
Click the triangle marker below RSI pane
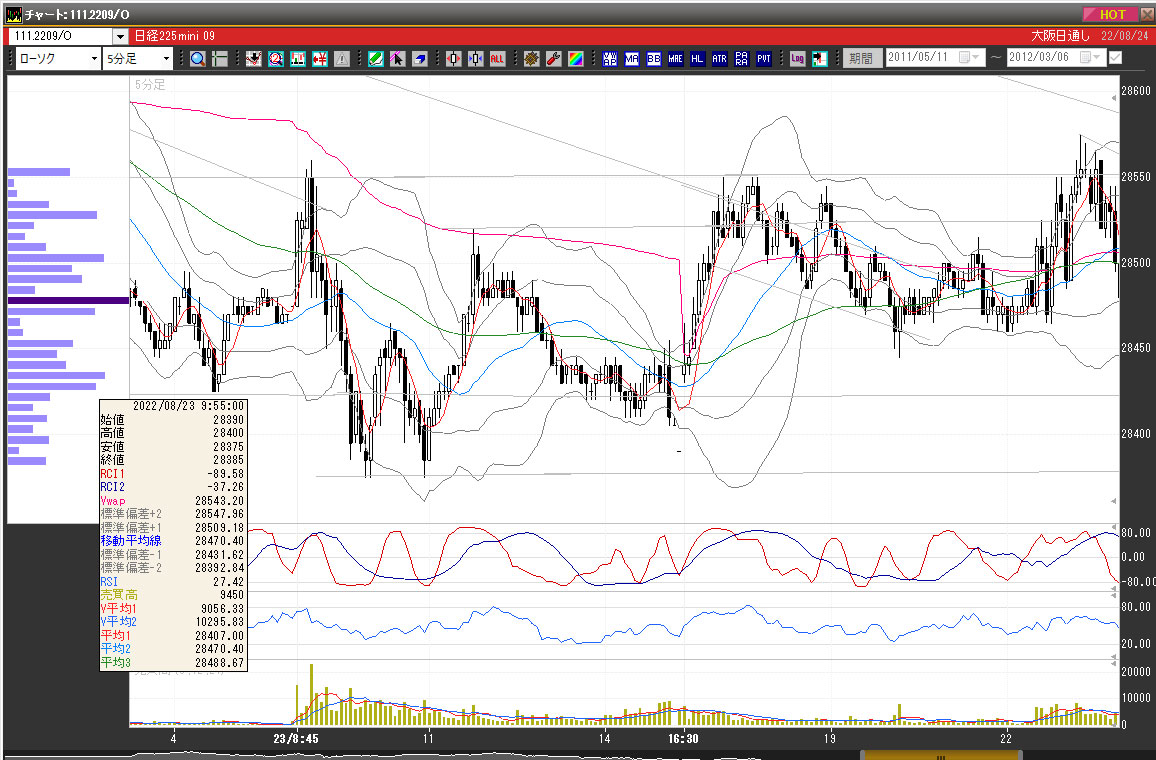(x=1113, y=663)
